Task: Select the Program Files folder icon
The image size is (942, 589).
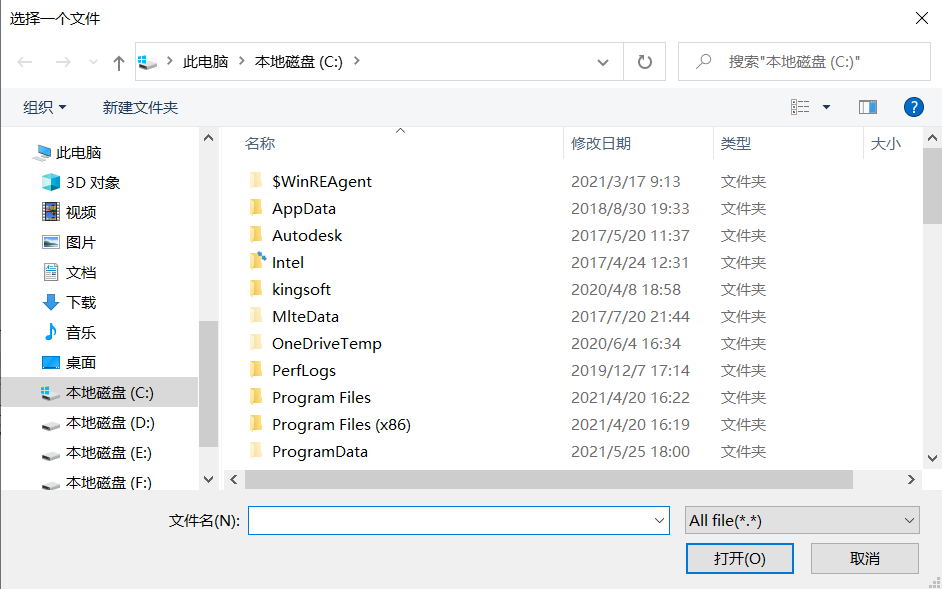Action: coord(256,397)
